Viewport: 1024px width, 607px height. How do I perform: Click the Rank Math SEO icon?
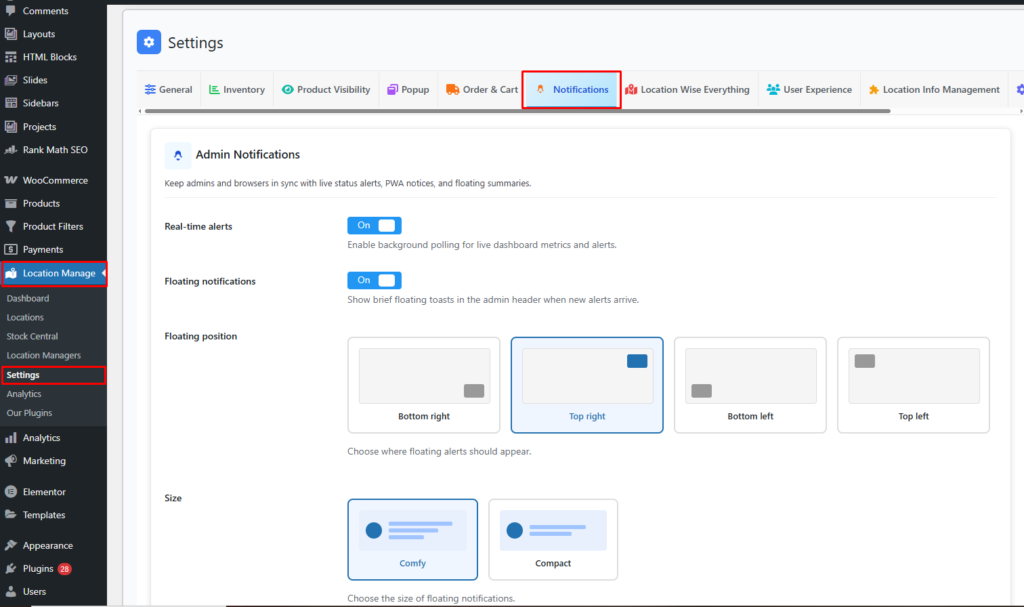point(11,150)
